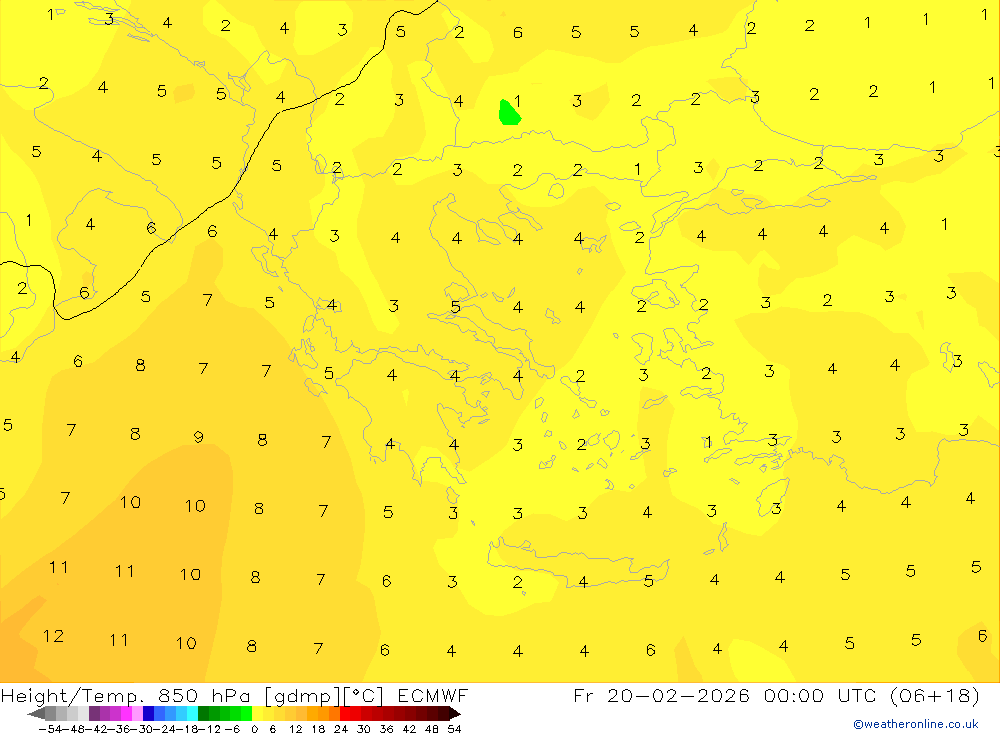Pick the dark green legend swatch above -12

(203, 714)
